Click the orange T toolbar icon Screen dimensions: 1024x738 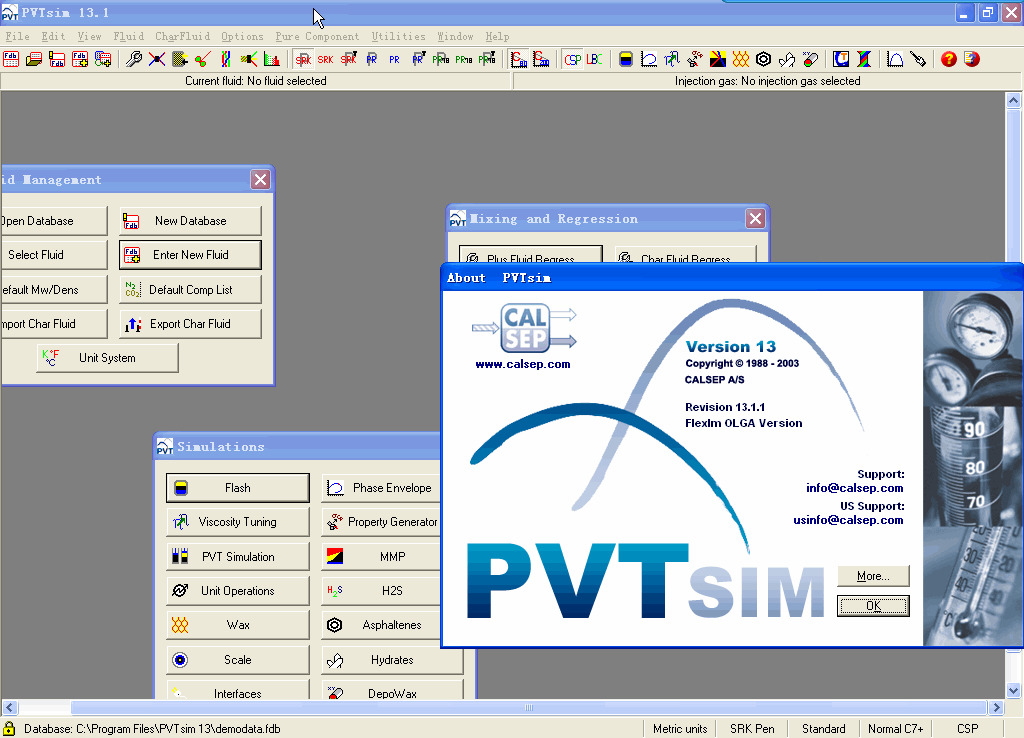pos(841,59)
